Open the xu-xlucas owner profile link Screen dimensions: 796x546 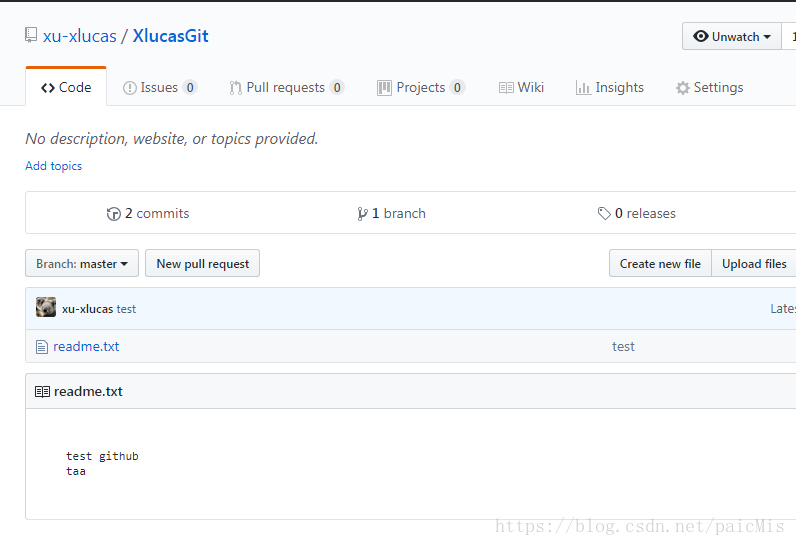coord(80,36)
